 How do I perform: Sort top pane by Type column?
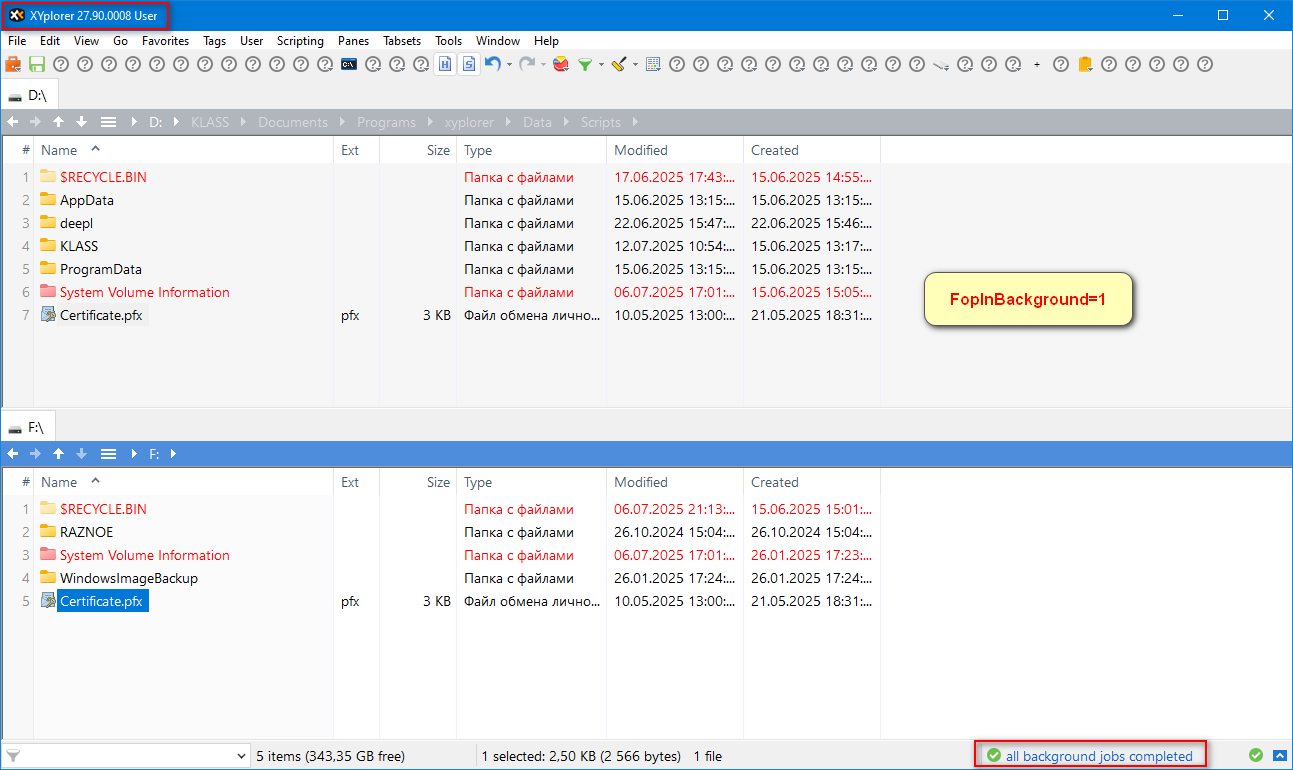coord(531,150)
